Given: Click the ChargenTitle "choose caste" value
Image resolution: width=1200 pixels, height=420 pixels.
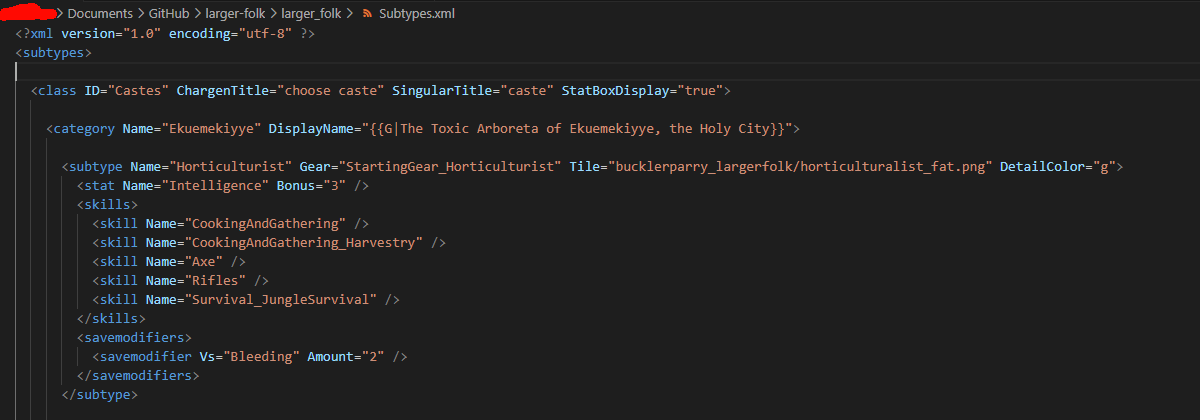Looking at the screenshot, I should [332, 91].
